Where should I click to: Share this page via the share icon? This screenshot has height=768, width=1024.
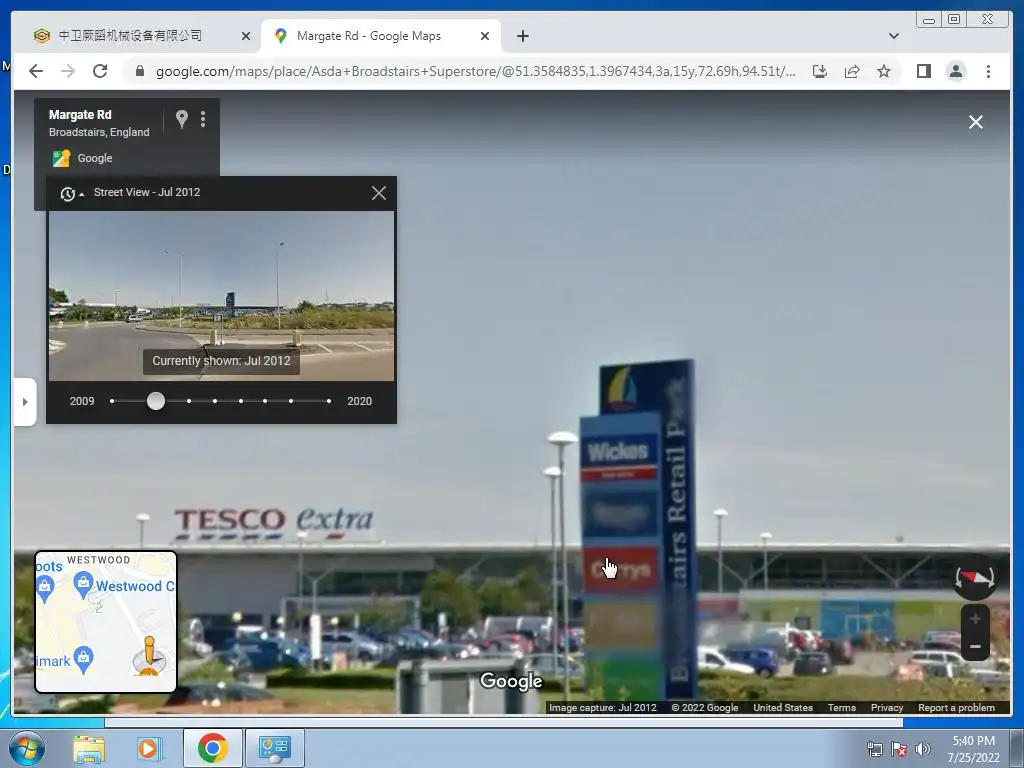coord(852,71)
